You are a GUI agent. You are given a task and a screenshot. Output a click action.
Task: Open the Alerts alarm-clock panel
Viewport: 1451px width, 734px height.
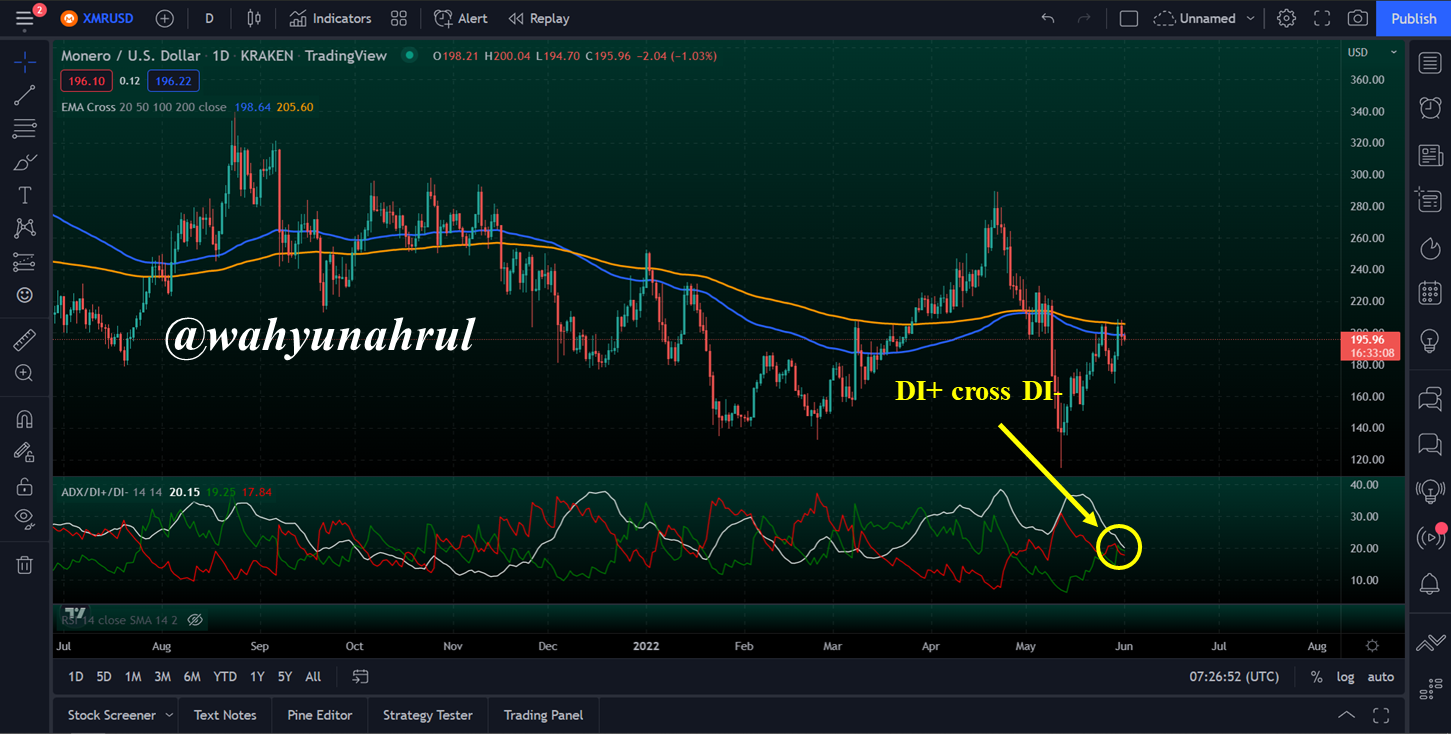click(1431, 107)
